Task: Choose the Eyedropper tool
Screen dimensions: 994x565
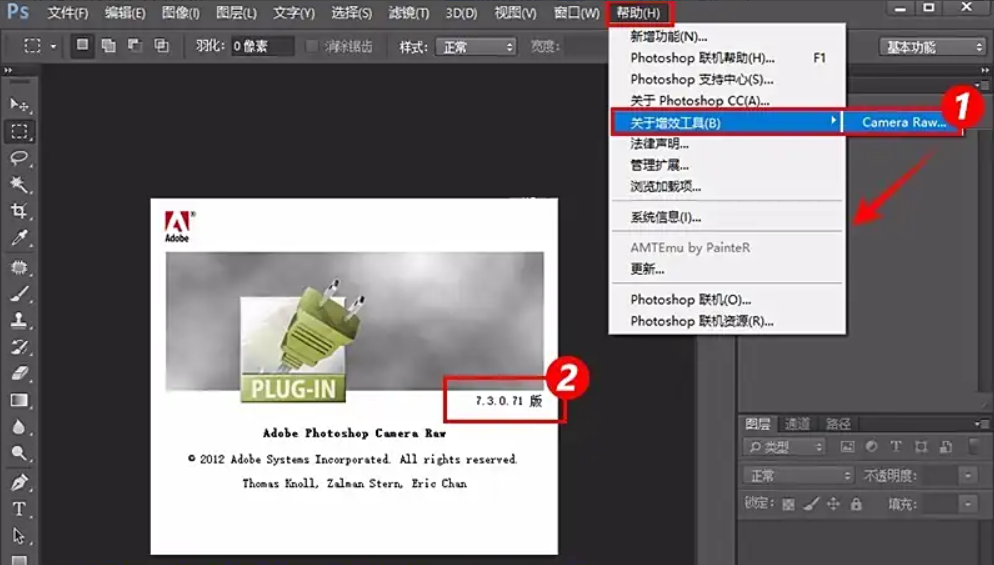Action: [x=19, y=238]
